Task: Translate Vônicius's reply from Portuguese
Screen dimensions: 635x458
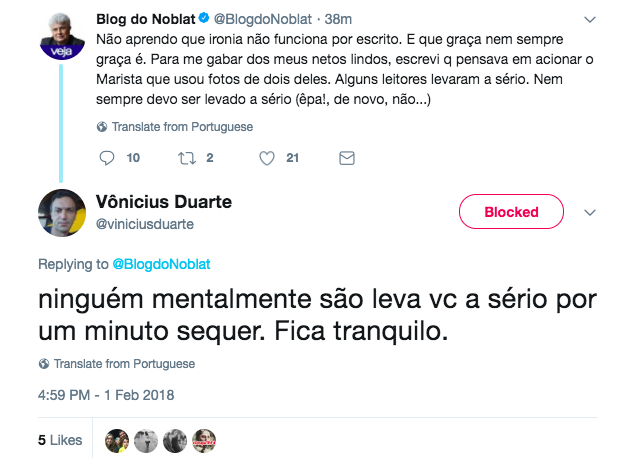Action: [124, 364]
